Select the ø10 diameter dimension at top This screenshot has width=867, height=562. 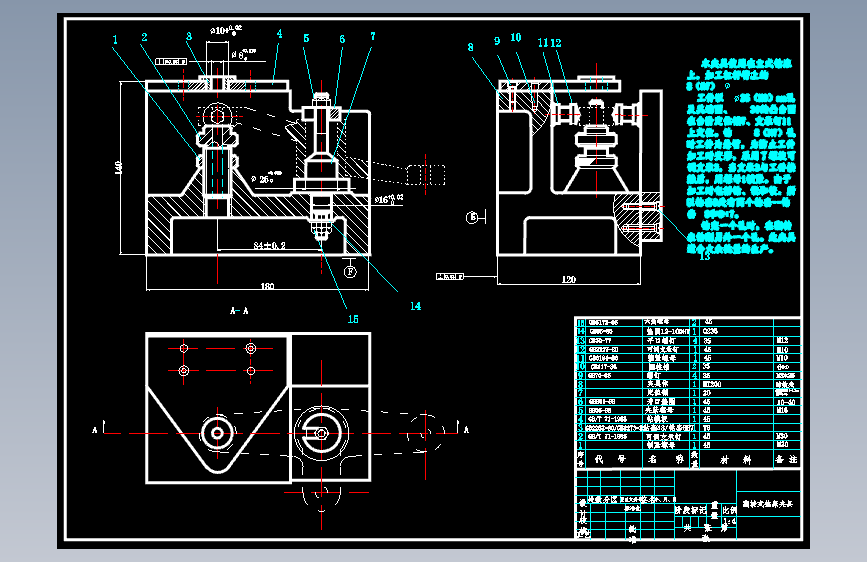coord(226,30)
